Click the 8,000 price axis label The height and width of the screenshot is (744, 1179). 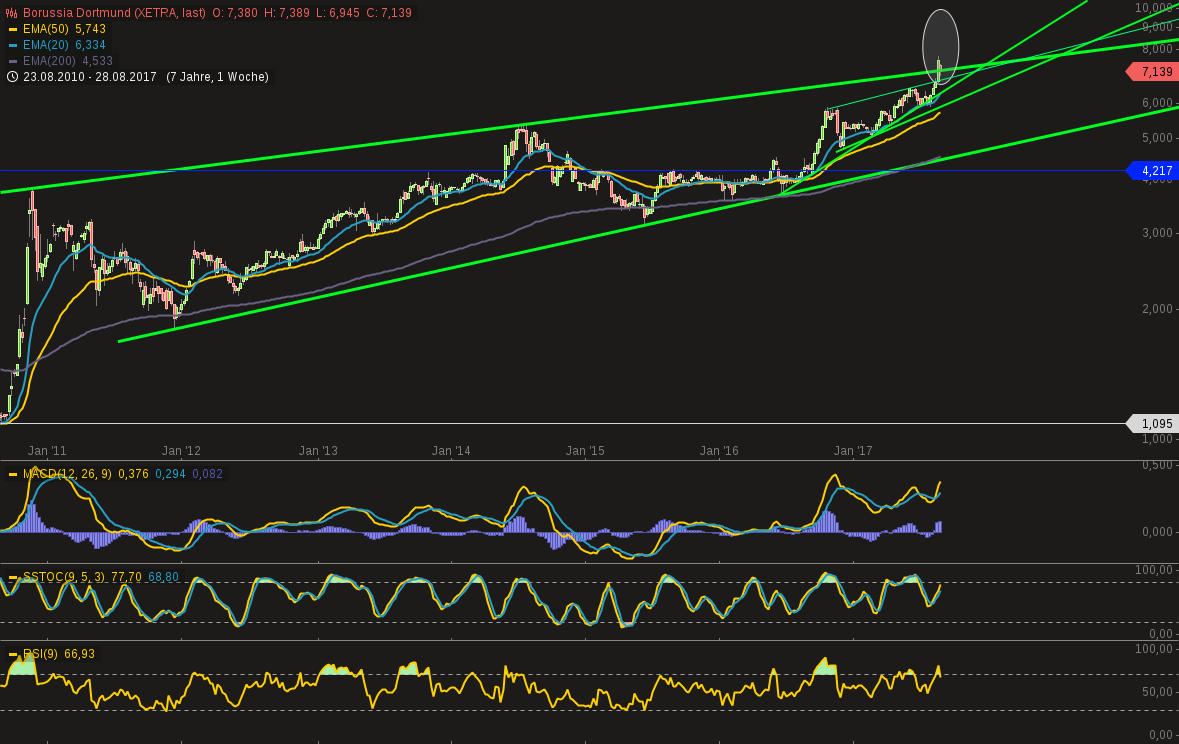(x=1157, y=49)
